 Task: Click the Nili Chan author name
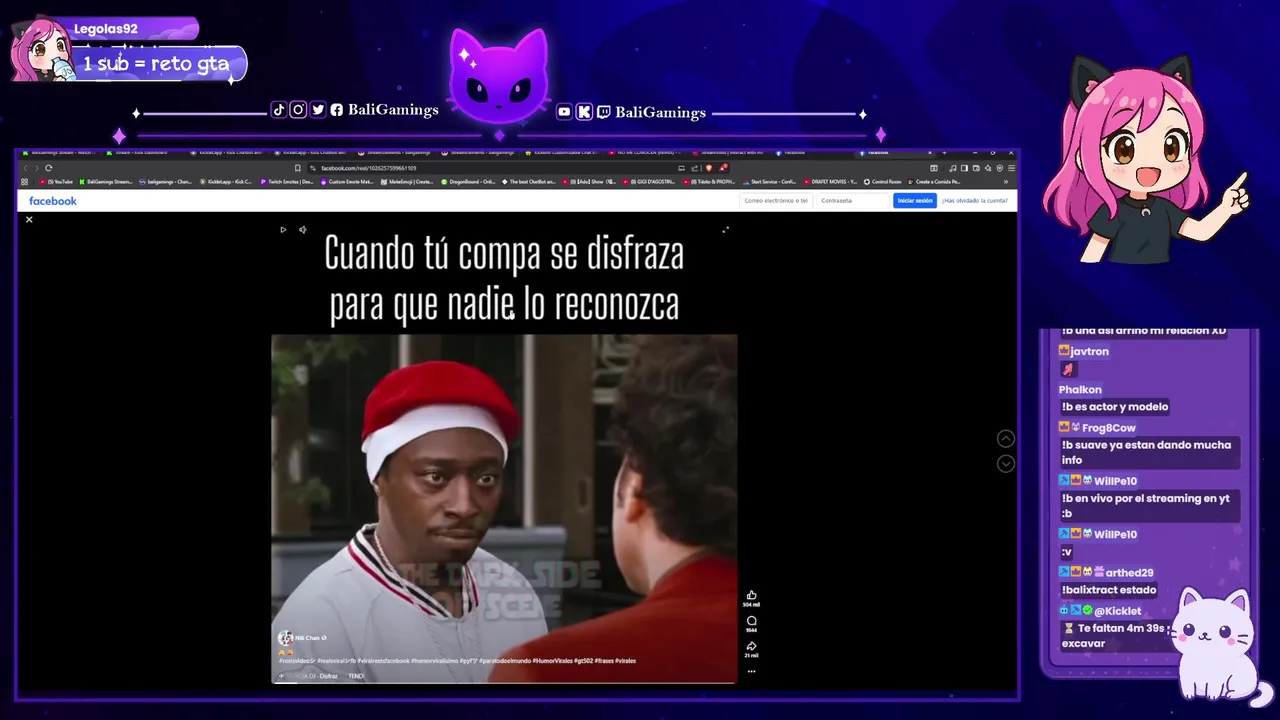pyautogui.click(x=308, y=638)
